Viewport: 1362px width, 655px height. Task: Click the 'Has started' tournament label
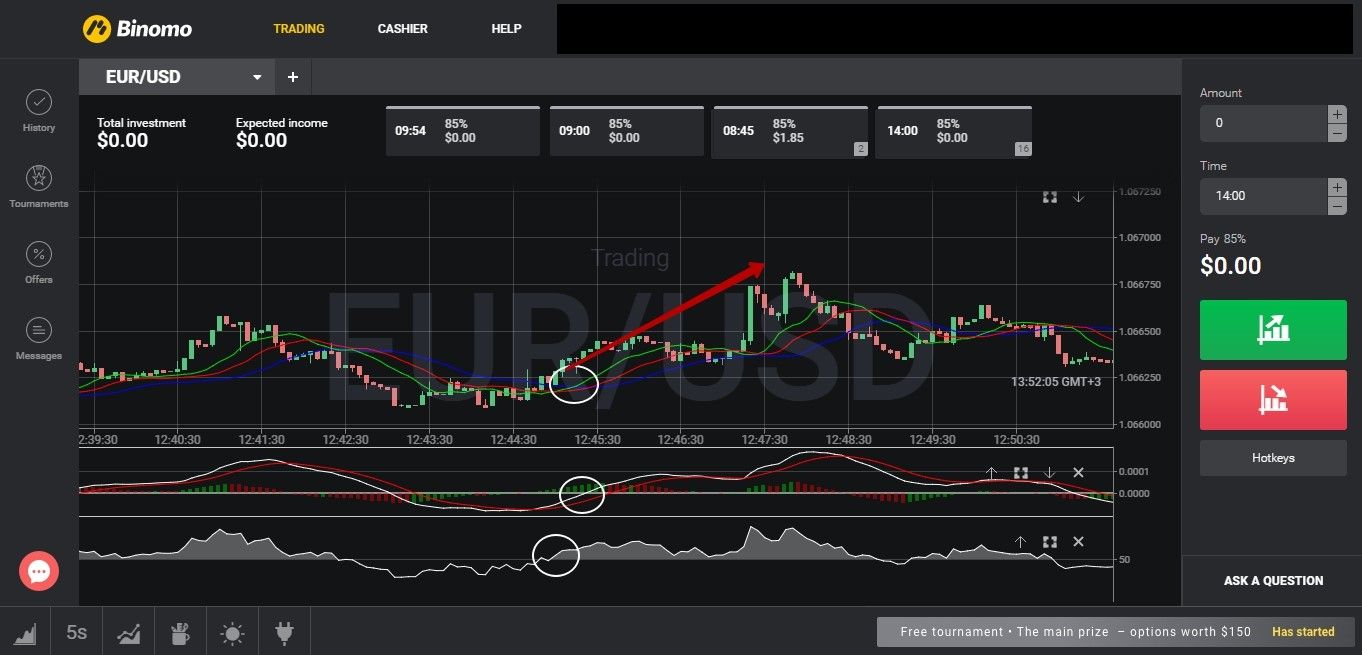pyautogui.click(x=1303, y=632)
